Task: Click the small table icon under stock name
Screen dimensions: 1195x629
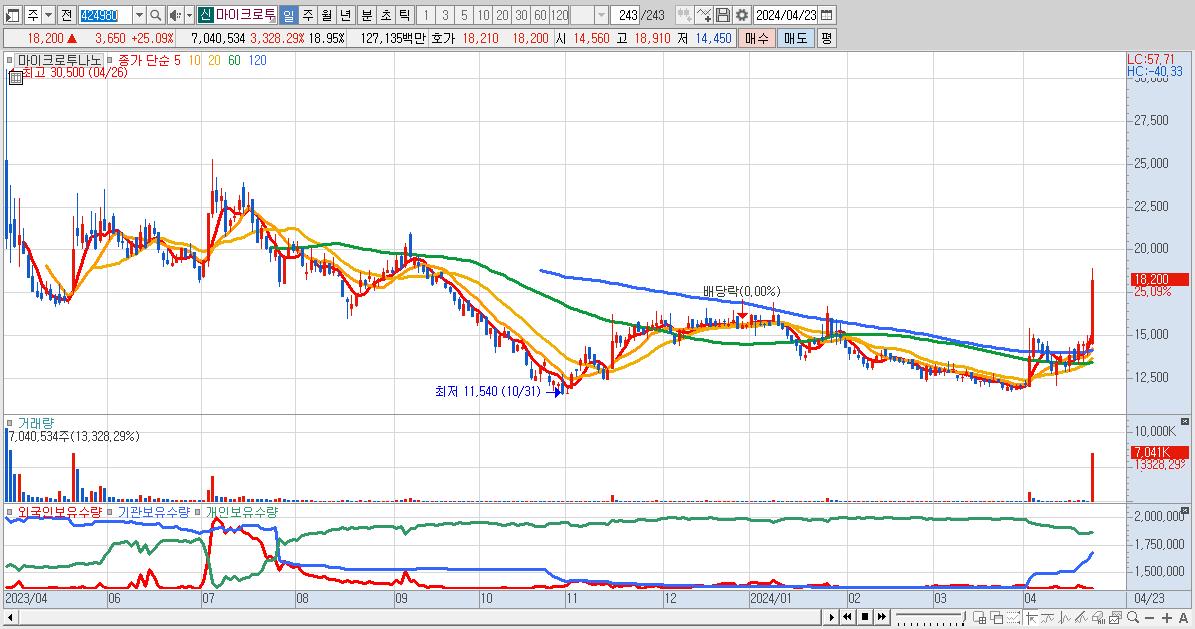Action: coord(15,78)
